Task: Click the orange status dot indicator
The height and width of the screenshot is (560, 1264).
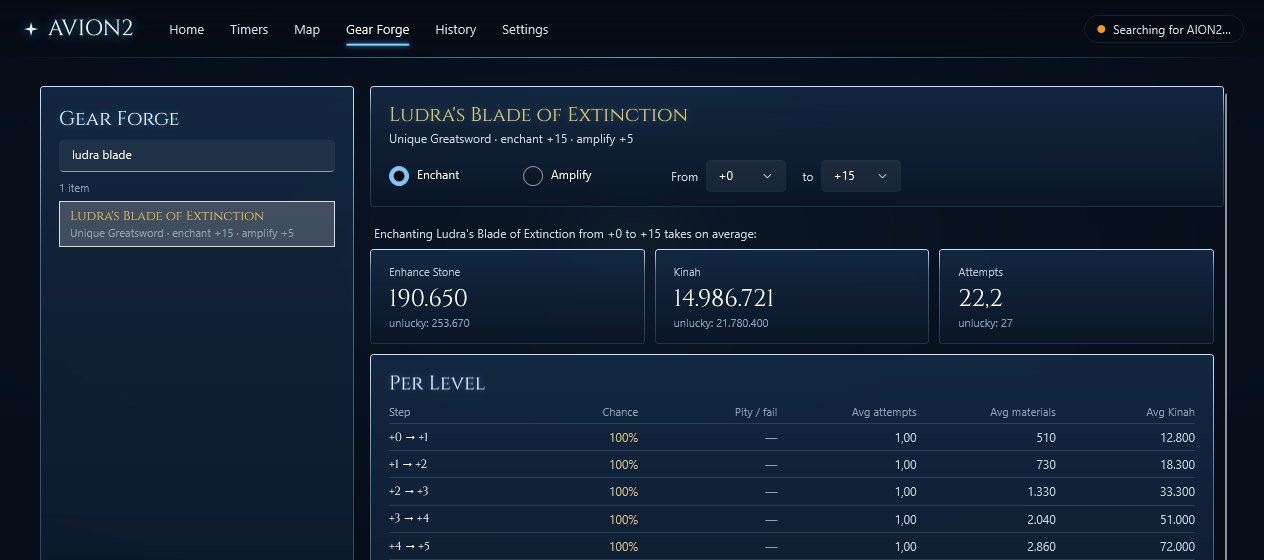Action: pos(1102,30)
